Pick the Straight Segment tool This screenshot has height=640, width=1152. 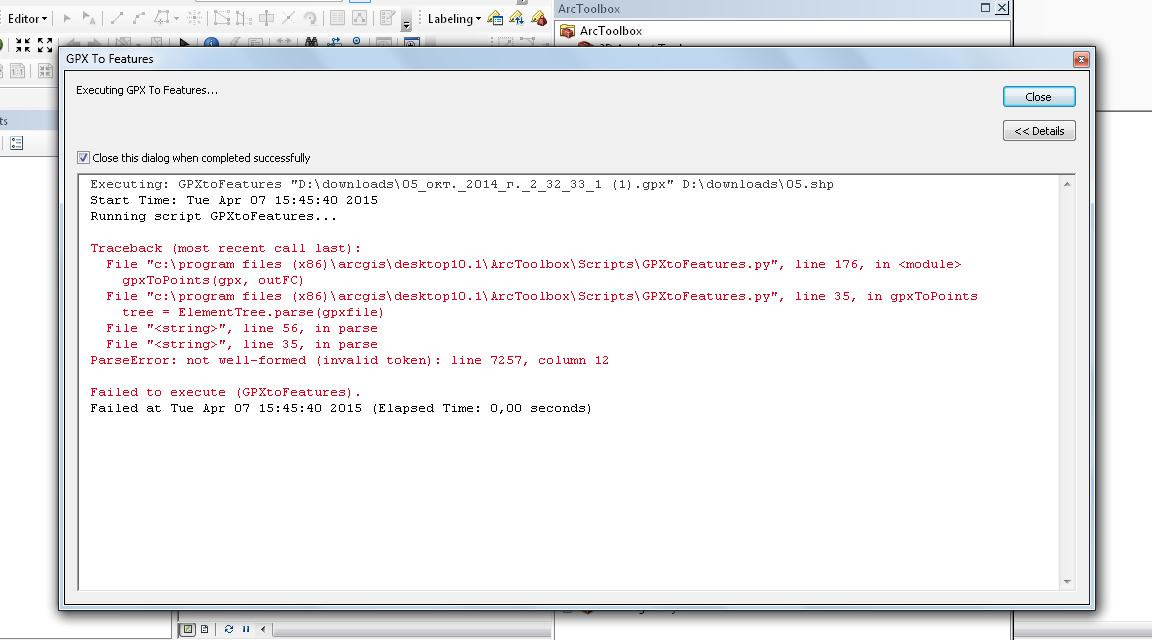click(x=116, y=18)
